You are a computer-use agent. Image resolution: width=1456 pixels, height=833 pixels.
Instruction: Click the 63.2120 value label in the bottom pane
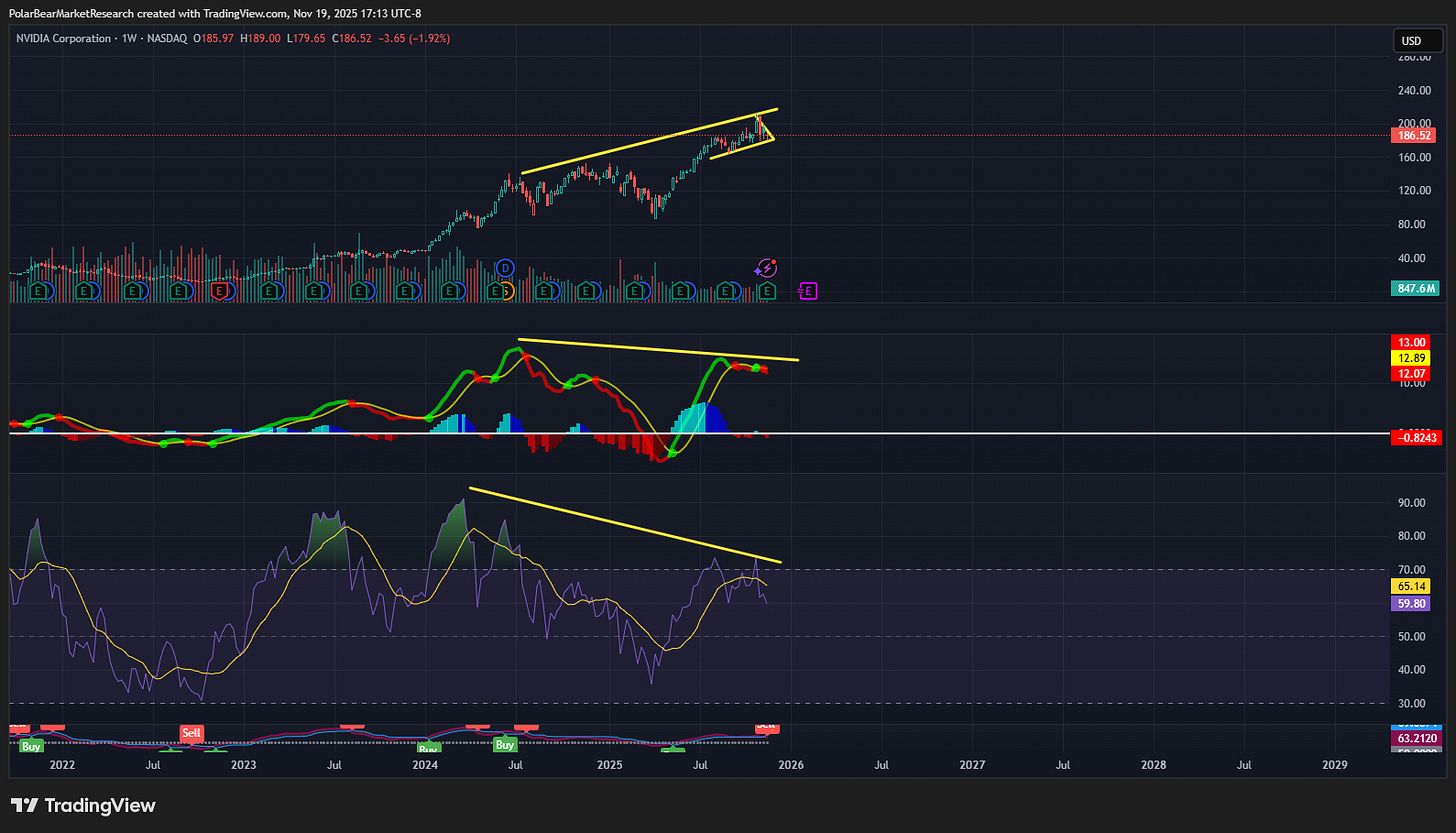[x=1414, y=736]
